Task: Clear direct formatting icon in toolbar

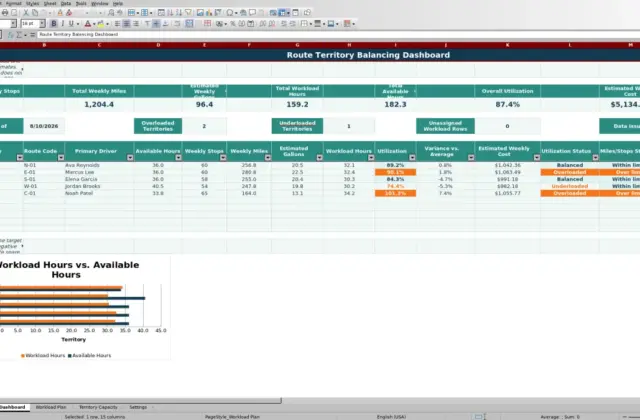Action: click(x=69, y=13)
